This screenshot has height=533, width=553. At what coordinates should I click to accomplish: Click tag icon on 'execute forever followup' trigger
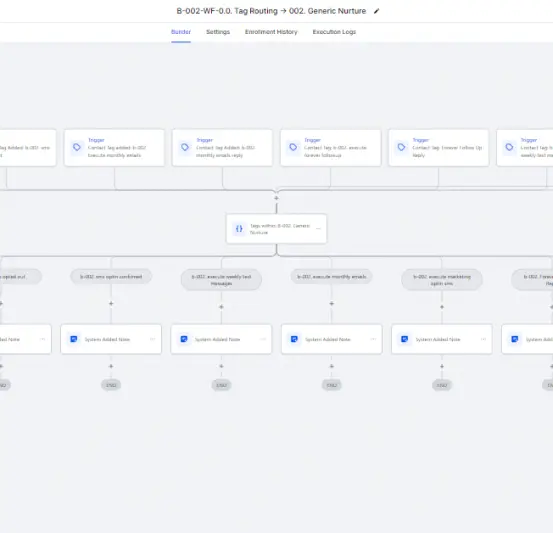coord(293,147)
